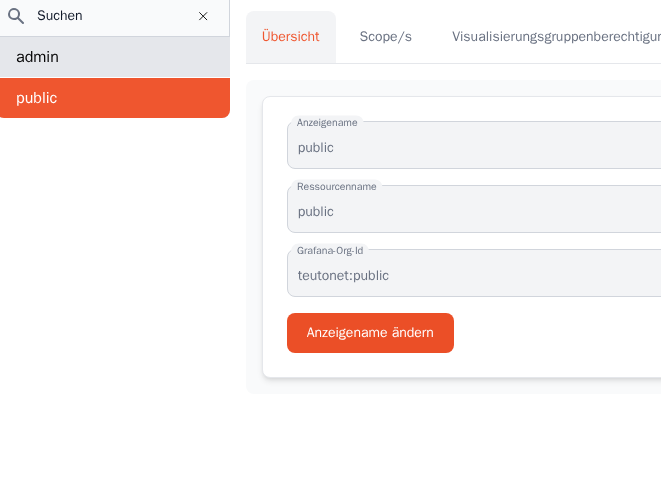Click the magnifier search icon
Viewport: 661px width, 504px height.
pyautogui.click(x=16, y=16)
